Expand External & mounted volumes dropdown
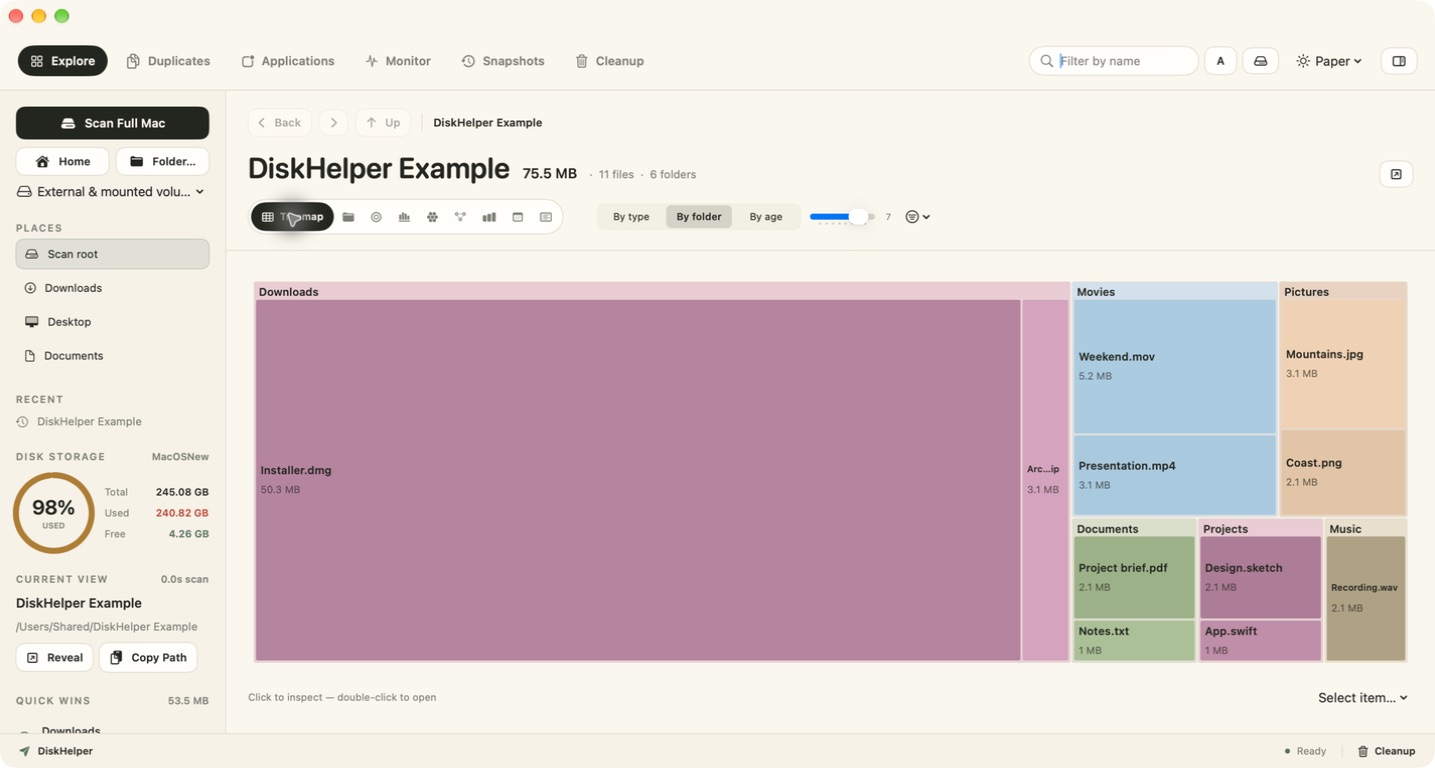 112,192
